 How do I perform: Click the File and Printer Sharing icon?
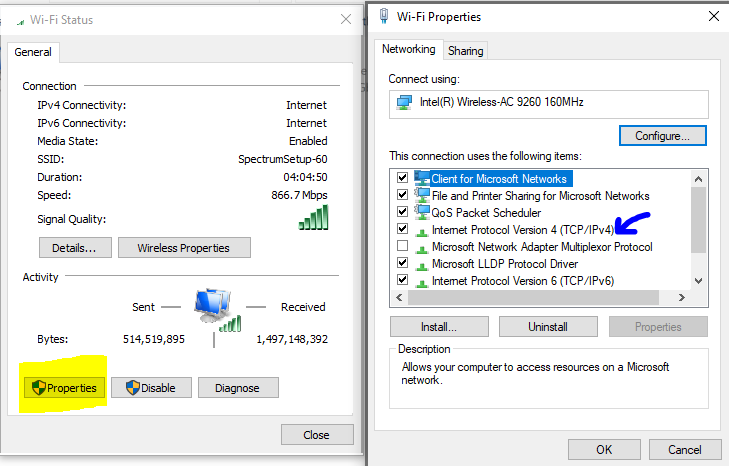pyautogui.click(x=421, y=196)
